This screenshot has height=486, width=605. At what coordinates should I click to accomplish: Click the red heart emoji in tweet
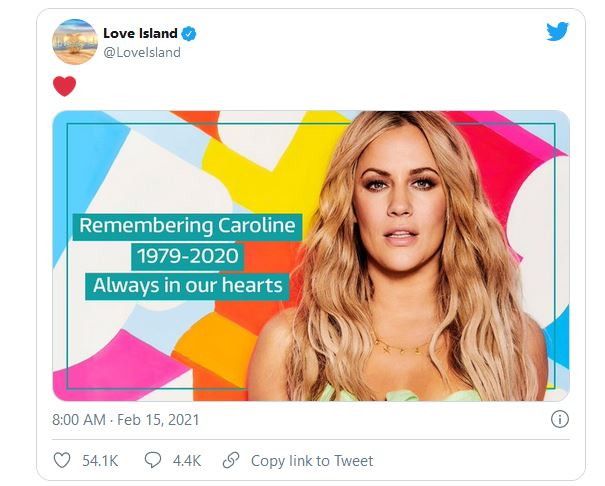tap(65, 86)
